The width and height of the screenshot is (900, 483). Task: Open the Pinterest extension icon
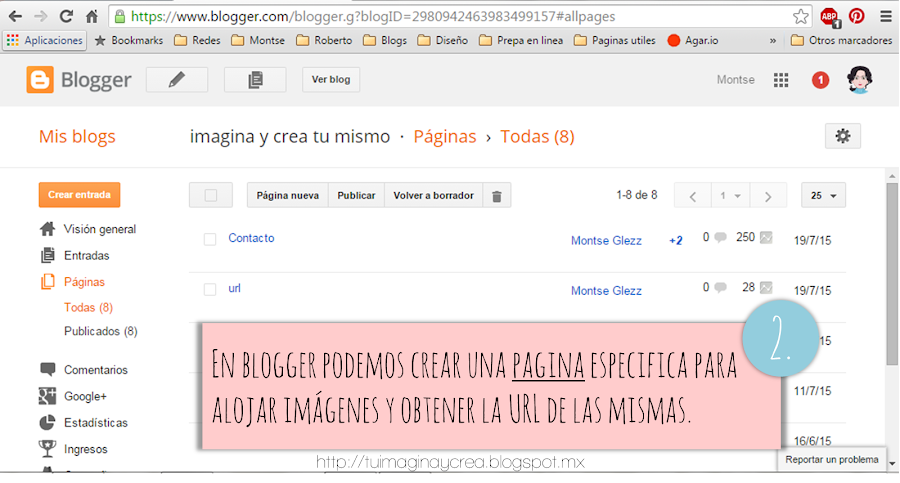pos(857,16)
